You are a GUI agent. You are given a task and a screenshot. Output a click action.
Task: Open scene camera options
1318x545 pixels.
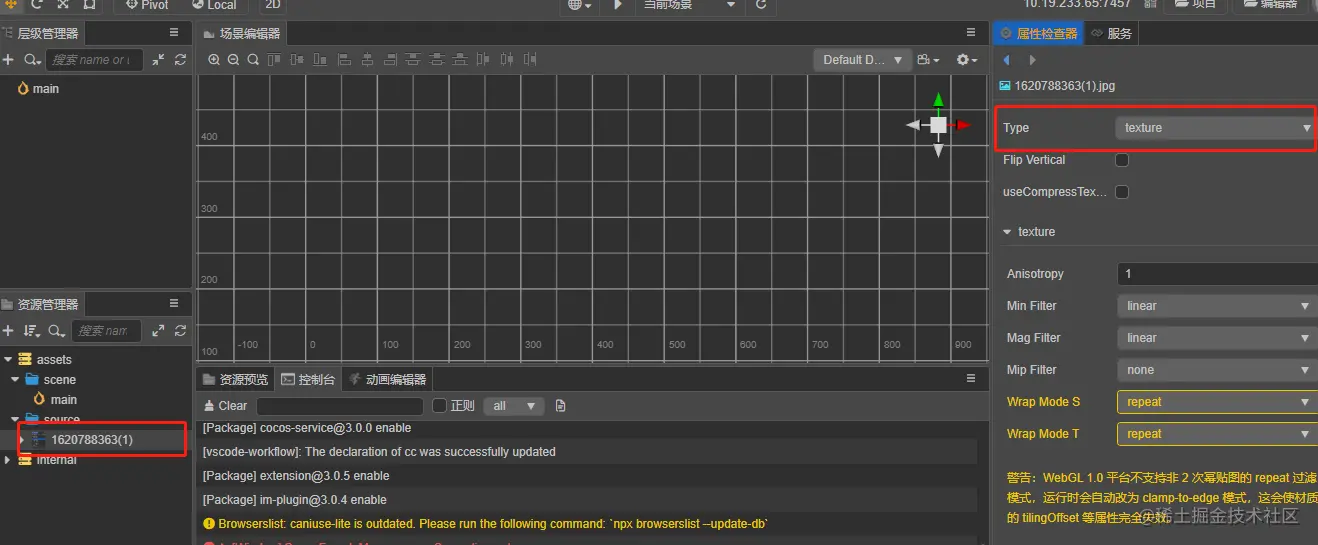928,60
